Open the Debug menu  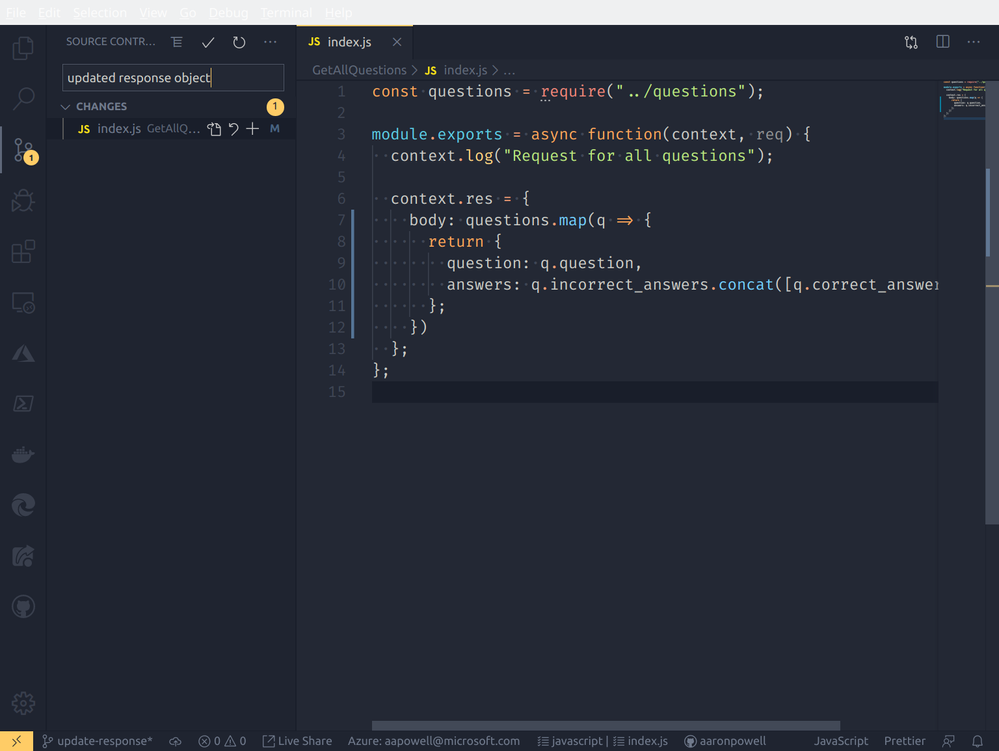[228, 12]
